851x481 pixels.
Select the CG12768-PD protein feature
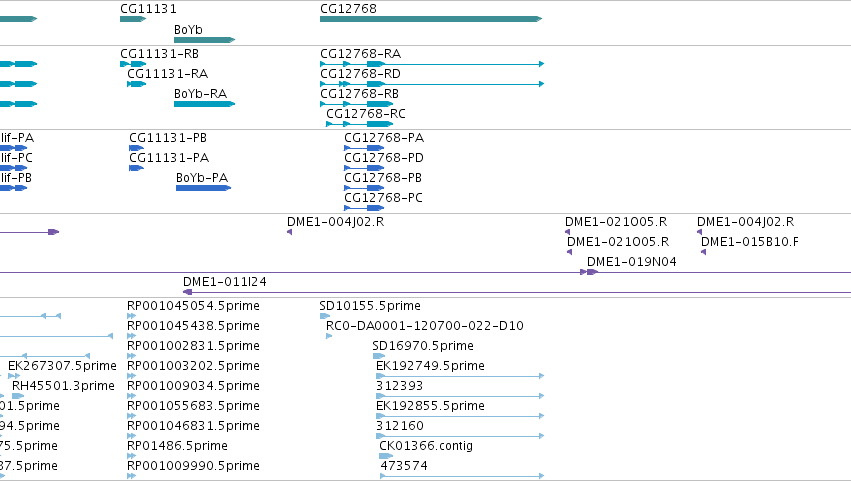[364, 168]
